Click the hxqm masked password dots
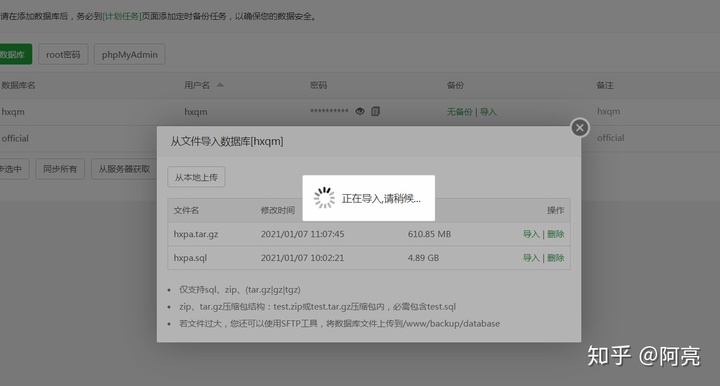The width and height of the screenshot is (720, 386). (x=329, y=111)
